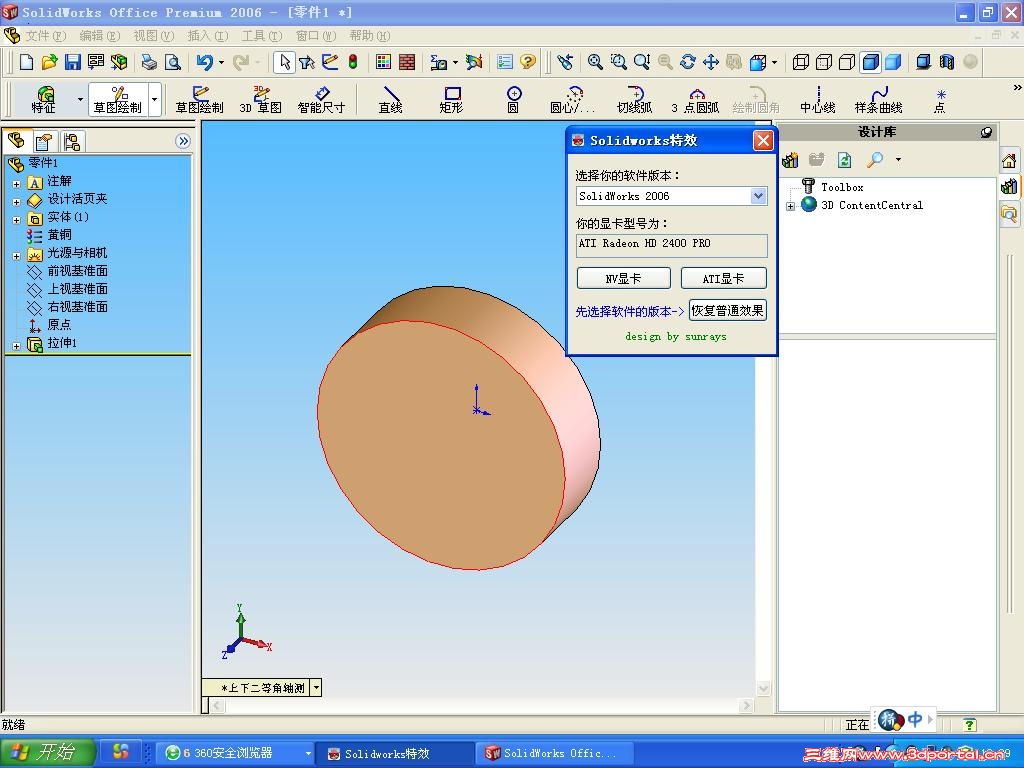Expand the 3D ContentCentral node
Viewport: 1024px width, 768px height.
click(x=790, y=206)
